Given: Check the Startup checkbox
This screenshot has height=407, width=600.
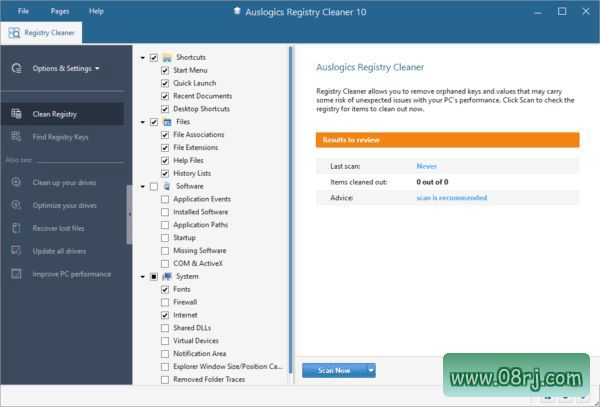Looking at the screenshot, I should (165, 238).
